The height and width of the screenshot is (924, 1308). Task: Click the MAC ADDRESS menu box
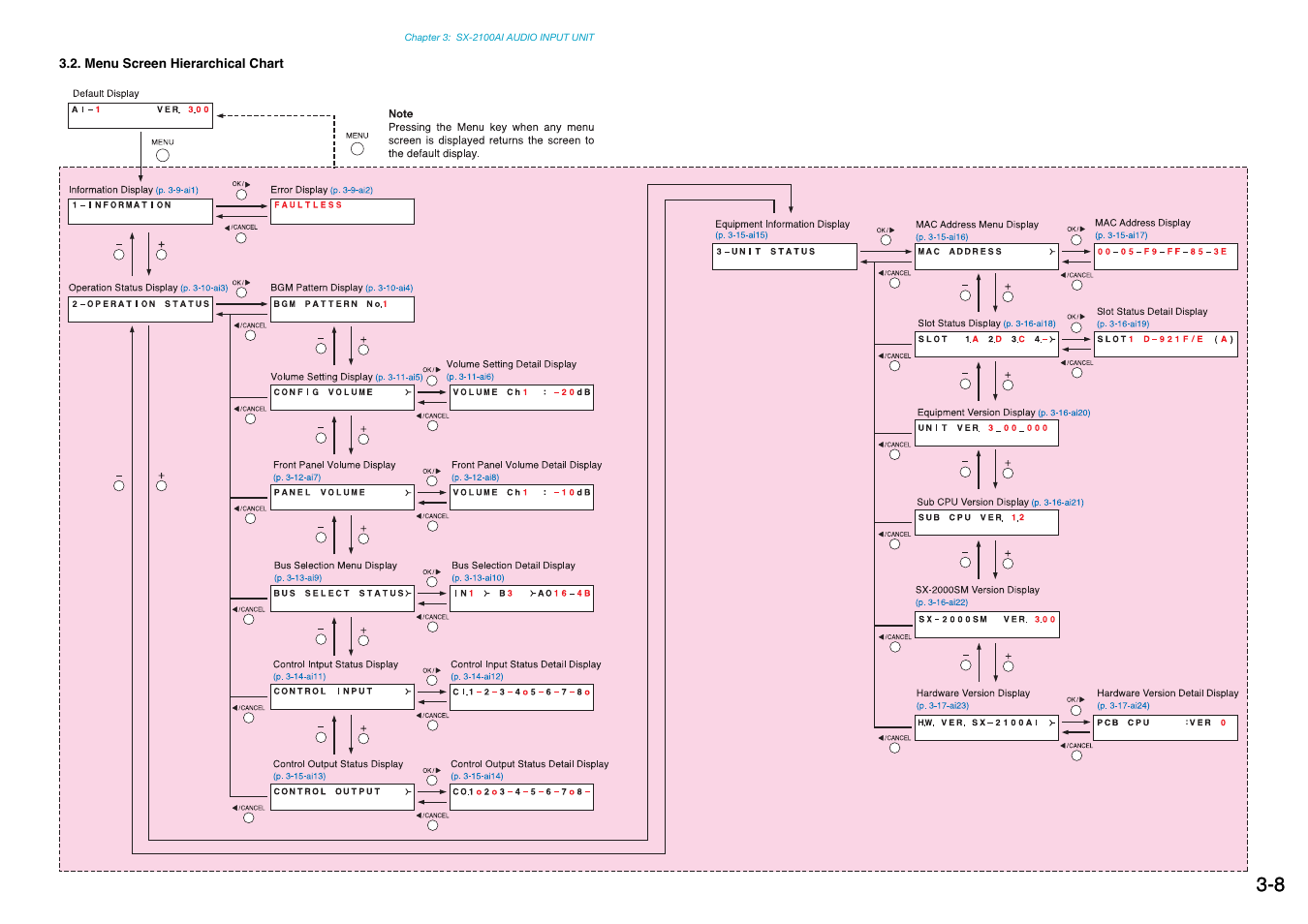pos(986,257)
